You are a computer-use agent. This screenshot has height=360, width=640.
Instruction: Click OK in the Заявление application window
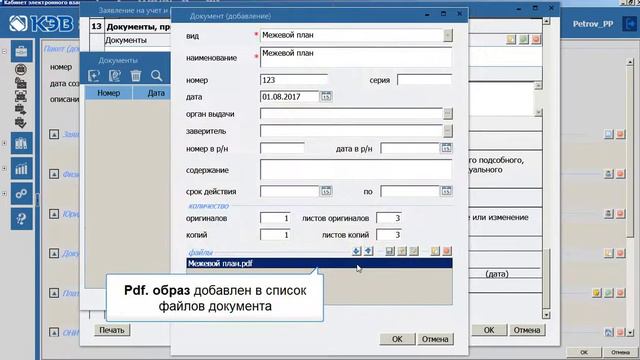[489, 330]
